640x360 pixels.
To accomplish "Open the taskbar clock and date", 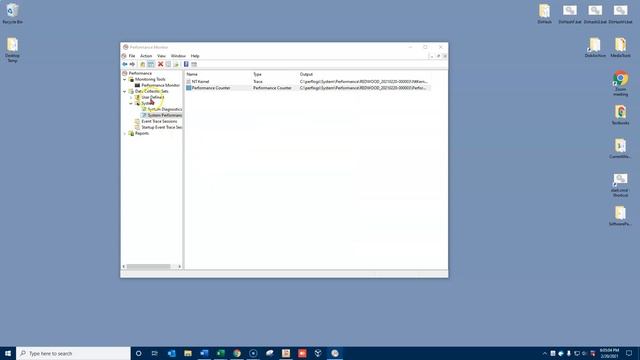I will point(609,353).
